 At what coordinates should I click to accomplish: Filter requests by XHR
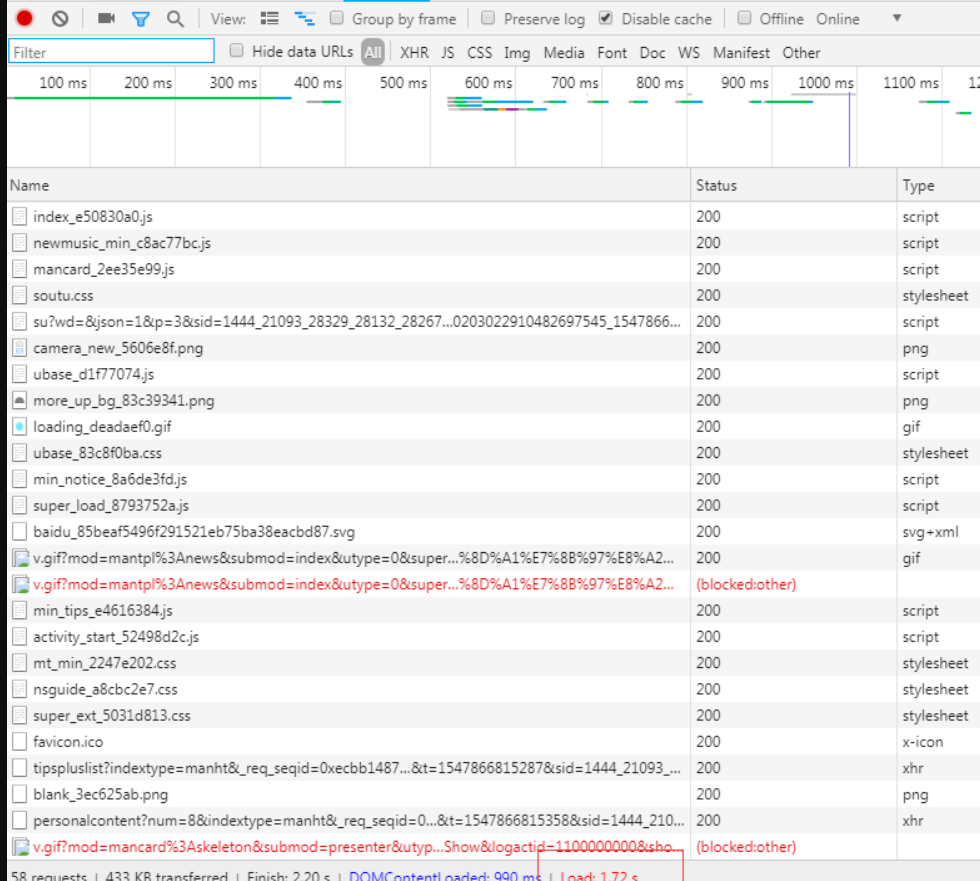[x=414, y=53]
